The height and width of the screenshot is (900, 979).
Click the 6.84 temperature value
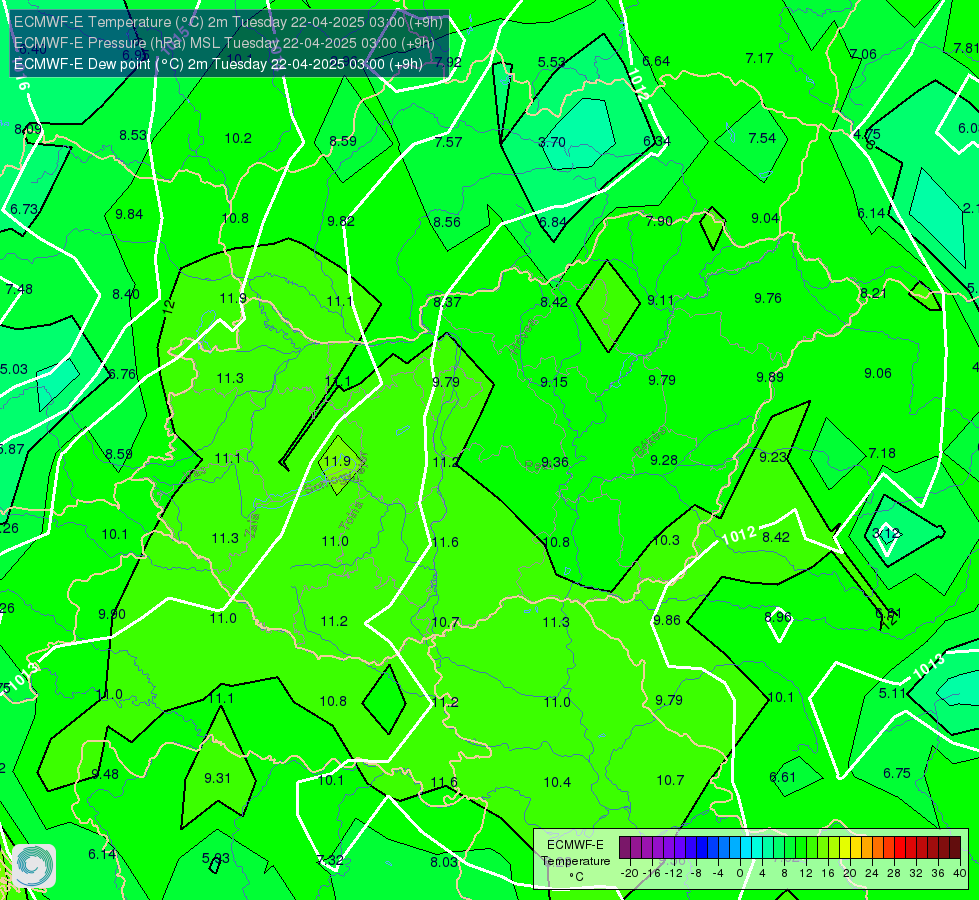(x=553, y=222)
